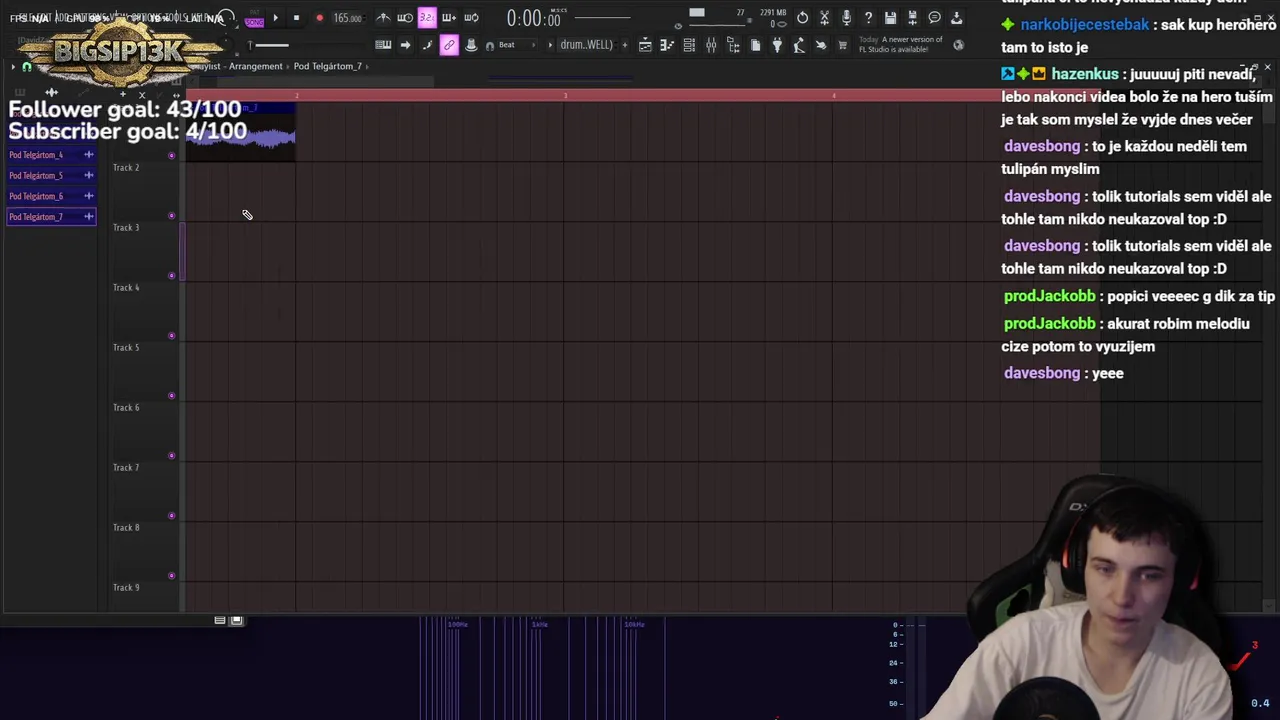1280x720 pixels.
Task: Open the Playlist view icon
Action: point(645,45)
